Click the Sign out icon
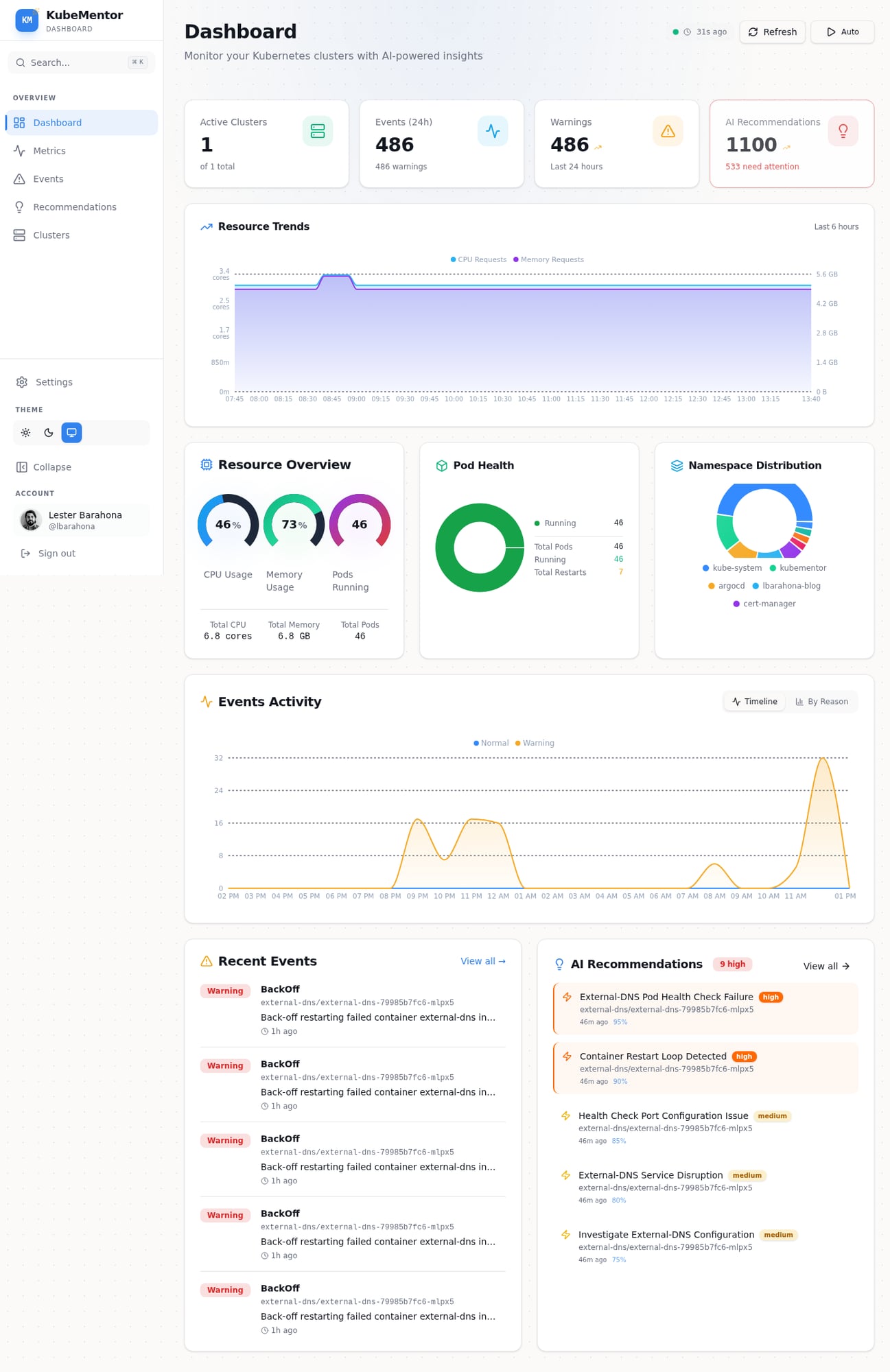890x1372 pixels. coord(25,554)
